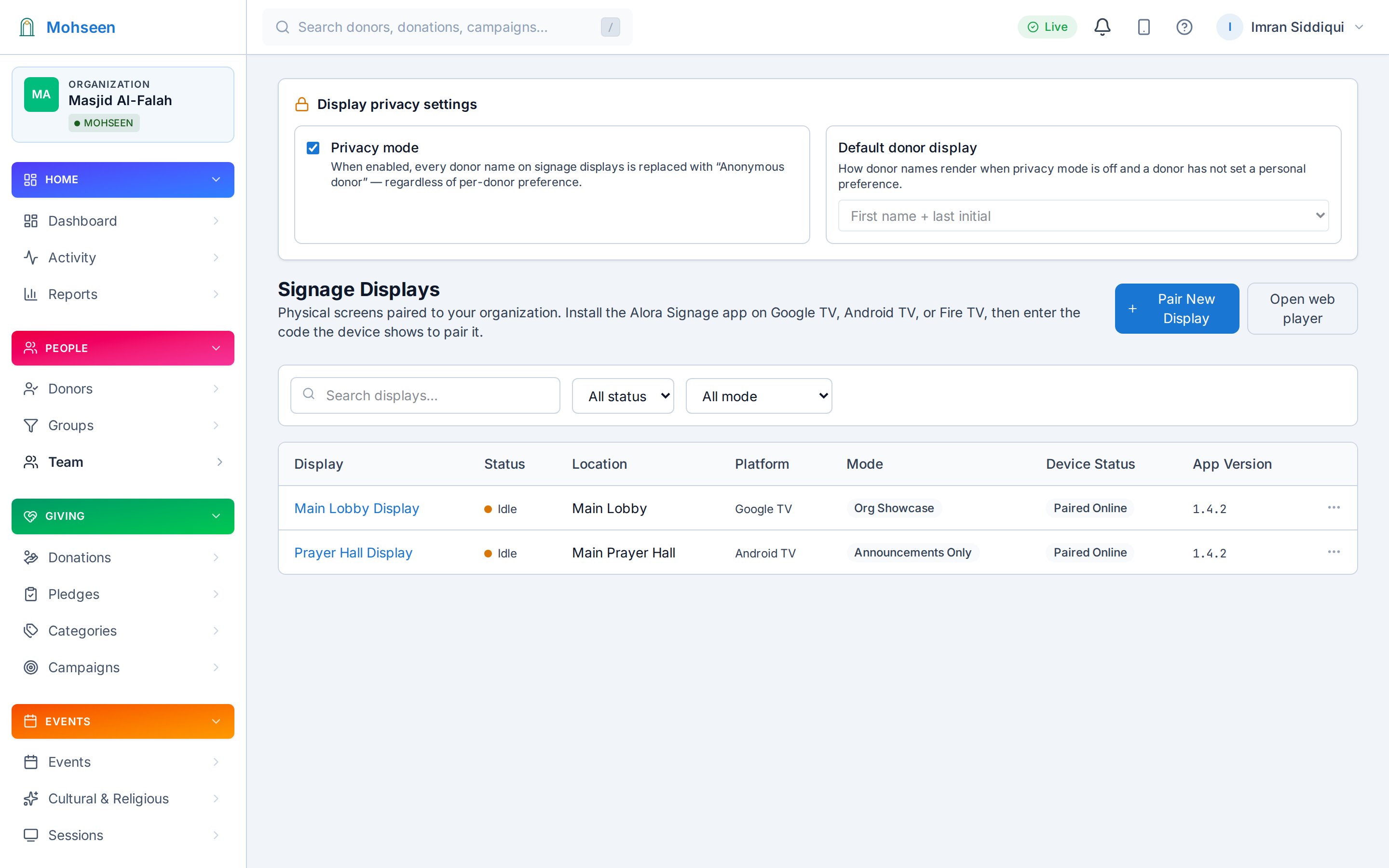This screenshot has height=868, width=1389.
Task: Click the Masjid Al-Falah organization card
Action: pos(123,105)
